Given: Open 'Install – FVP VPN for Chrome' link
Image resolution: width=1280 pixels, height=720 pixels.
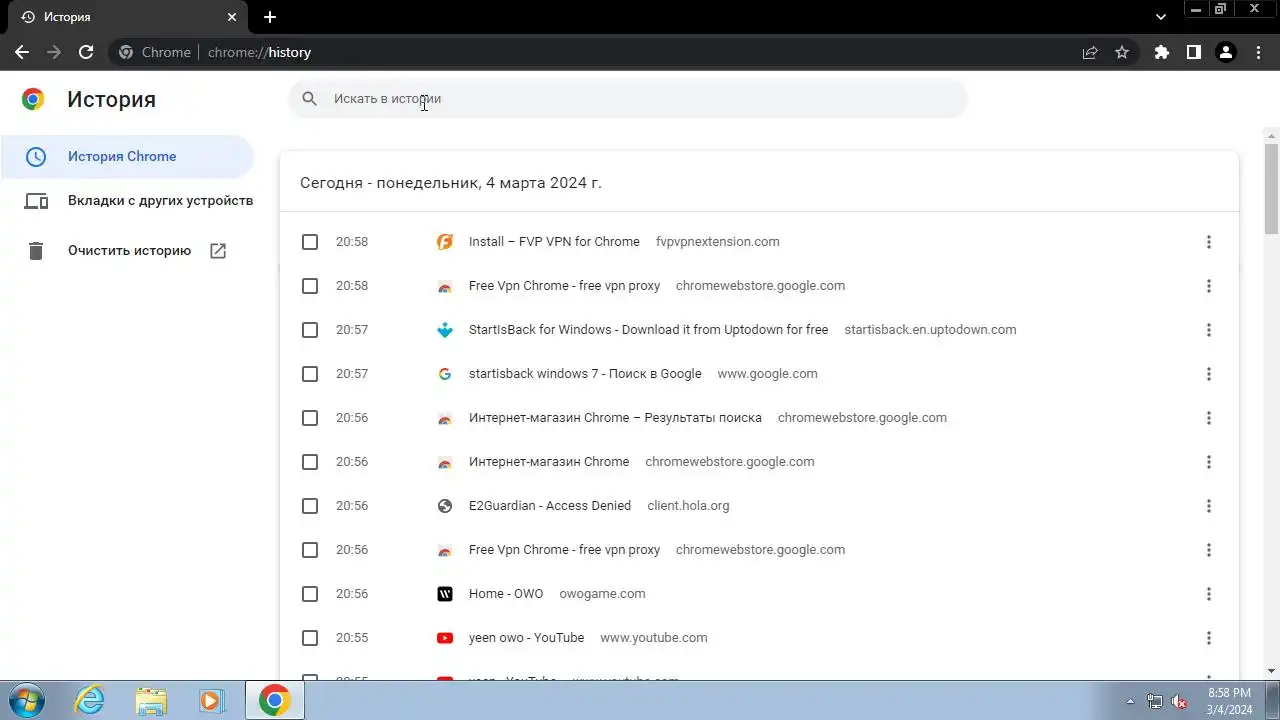Looking at the screenshot, I should 554,242.
